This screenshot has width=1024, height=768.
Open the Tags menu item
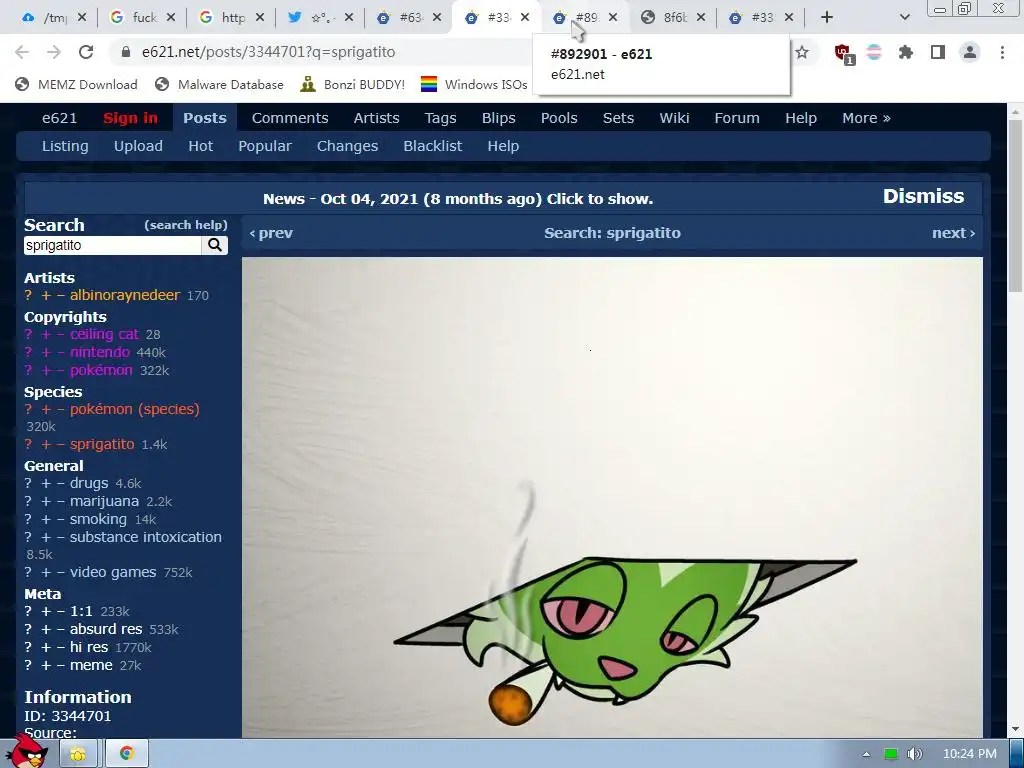tap(440, 118)
